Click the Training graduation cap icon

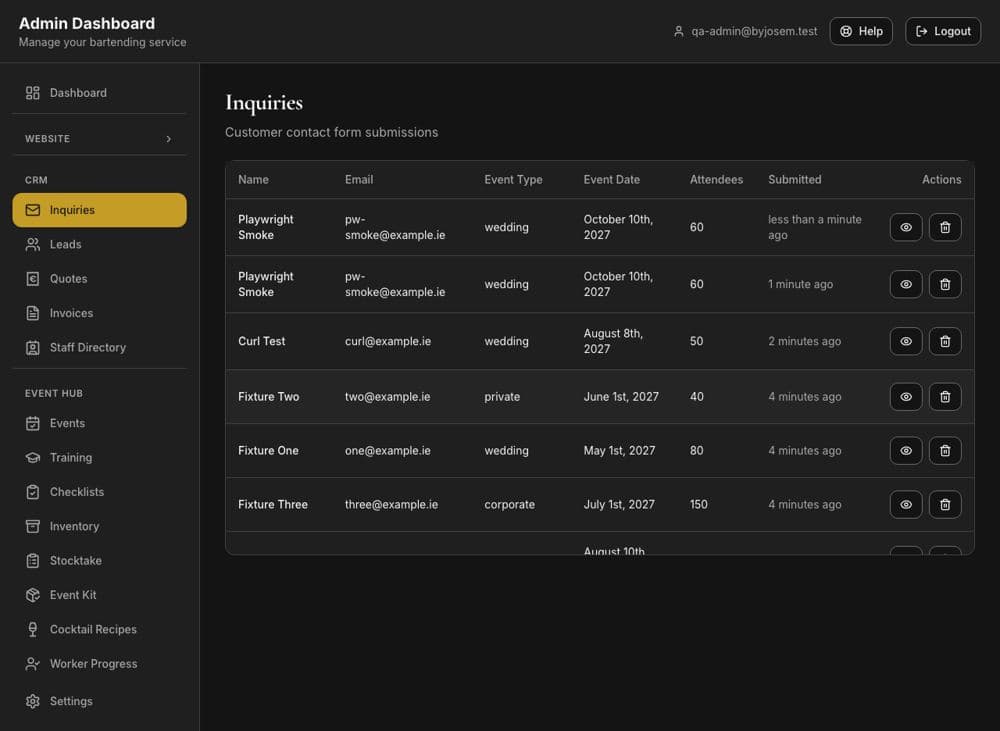click(33, 458)
